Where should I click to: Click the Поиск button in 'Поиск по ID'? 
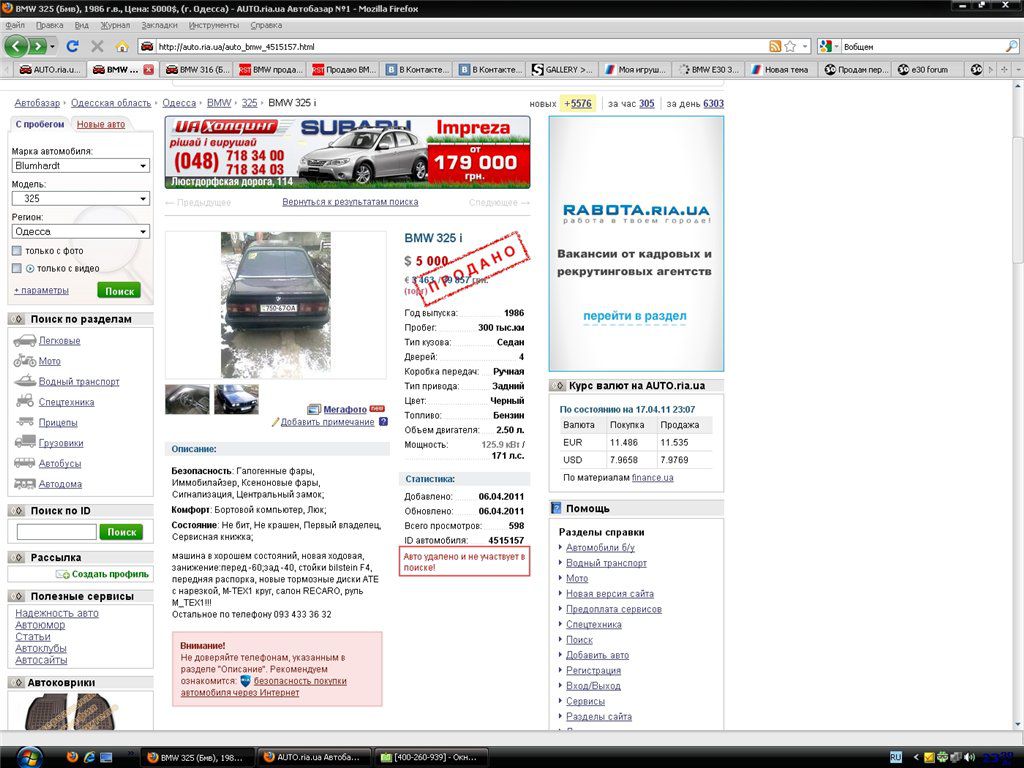coord(121,532)
